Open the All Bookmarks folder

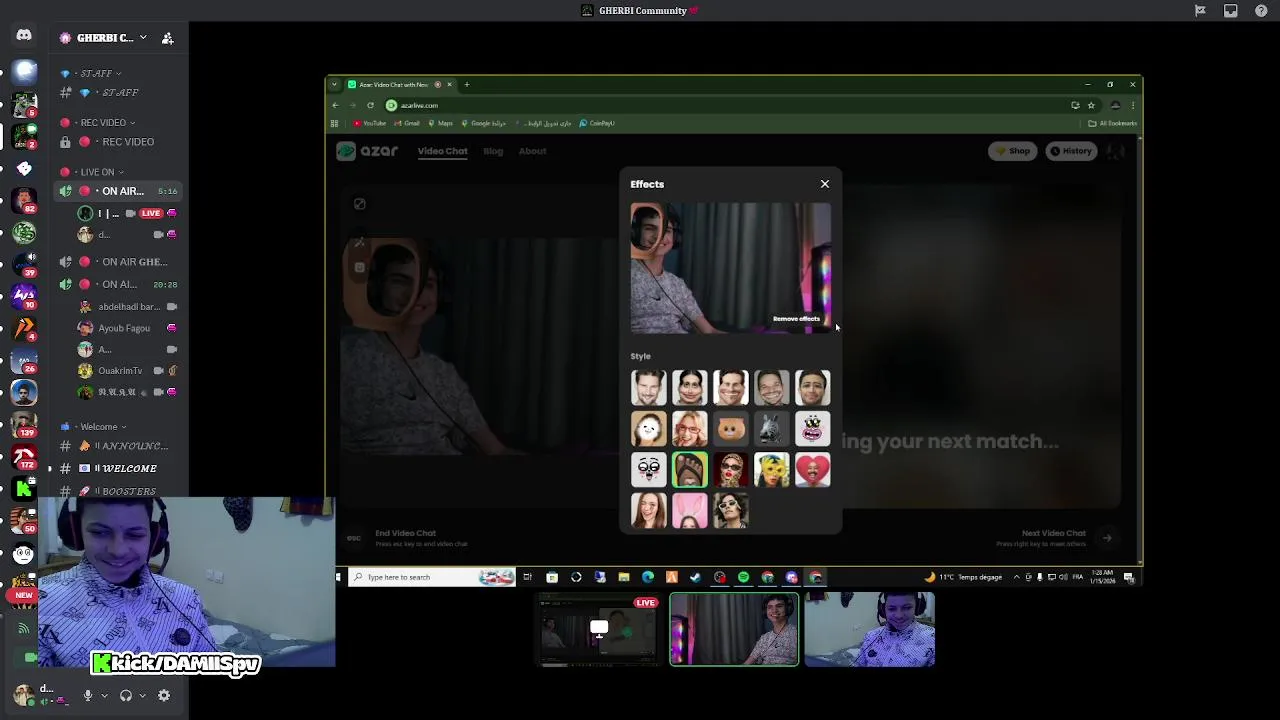pyautogui.click(x=1113, y=123)
